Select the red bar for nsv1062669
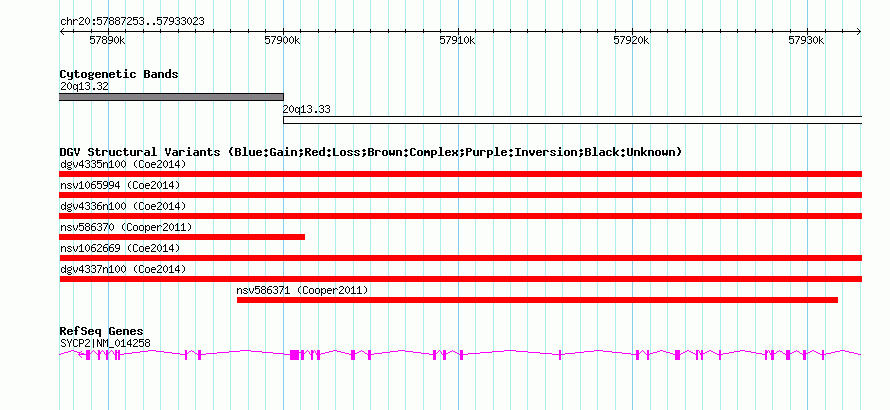The width and height of the screenshot is (890, 410). tap(461, 258)
